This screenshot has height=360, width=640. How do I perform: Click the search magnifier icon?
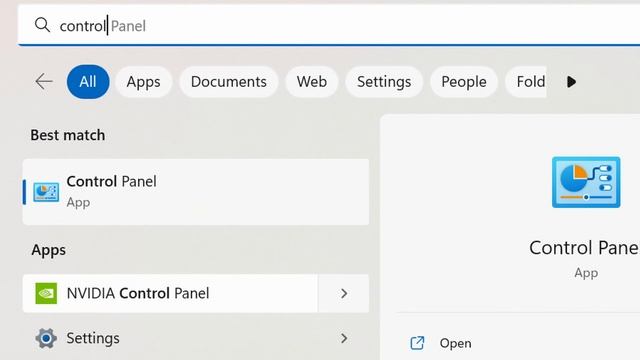click(42, 25)
